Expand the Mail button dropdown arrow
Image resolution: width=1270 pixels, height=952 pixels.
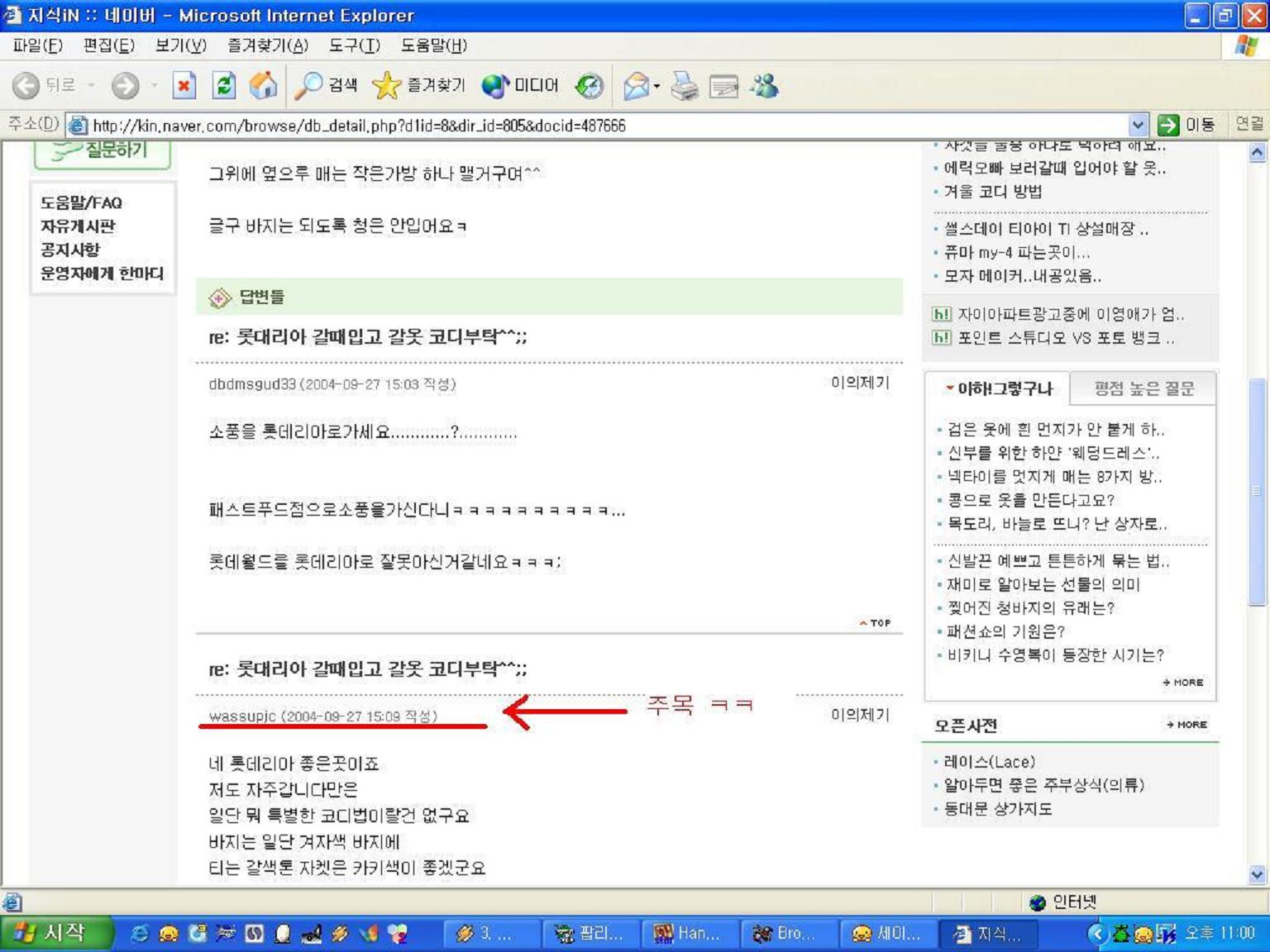(656, 85)
